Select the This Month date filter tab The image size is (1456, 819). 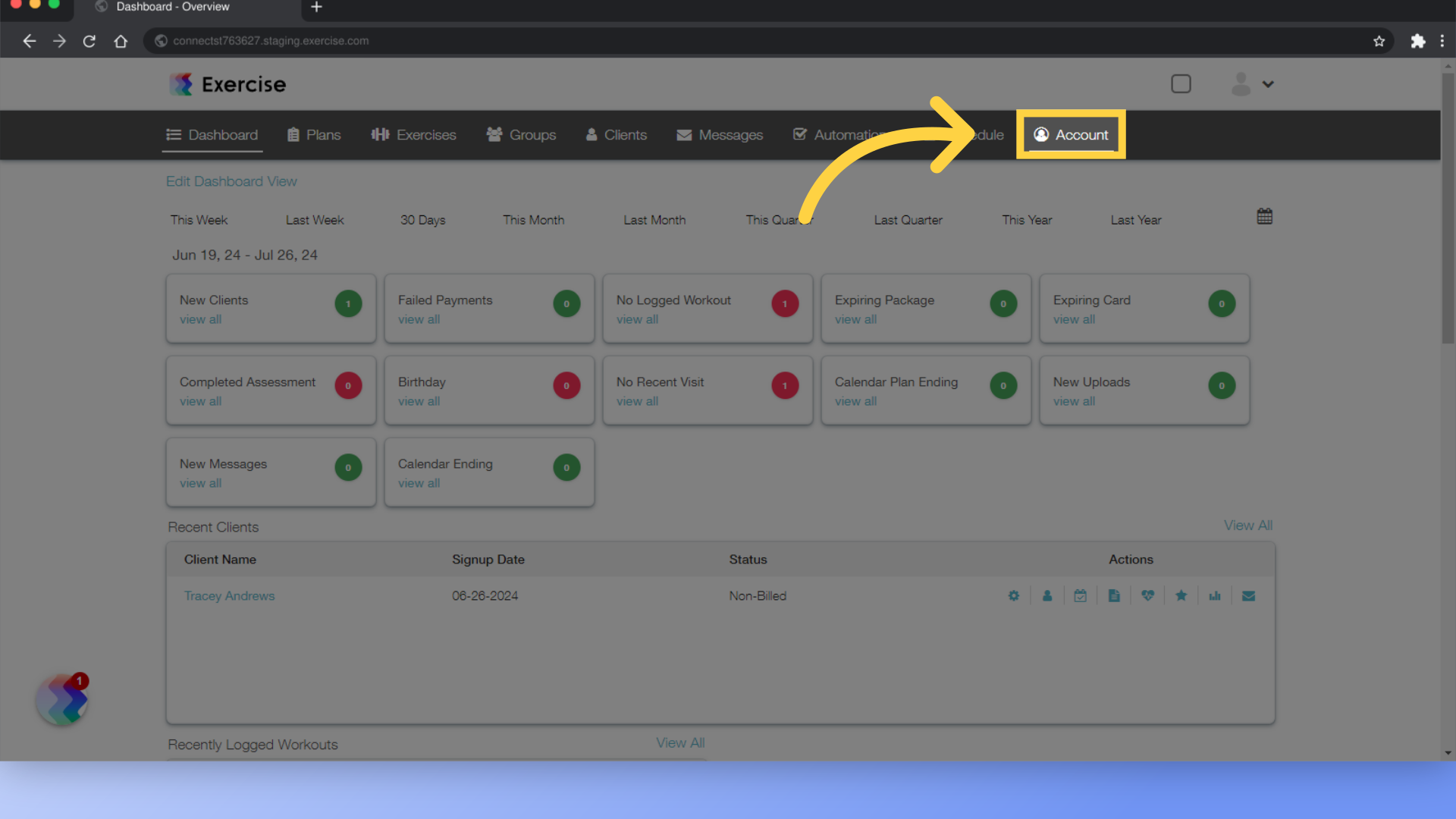533,219
